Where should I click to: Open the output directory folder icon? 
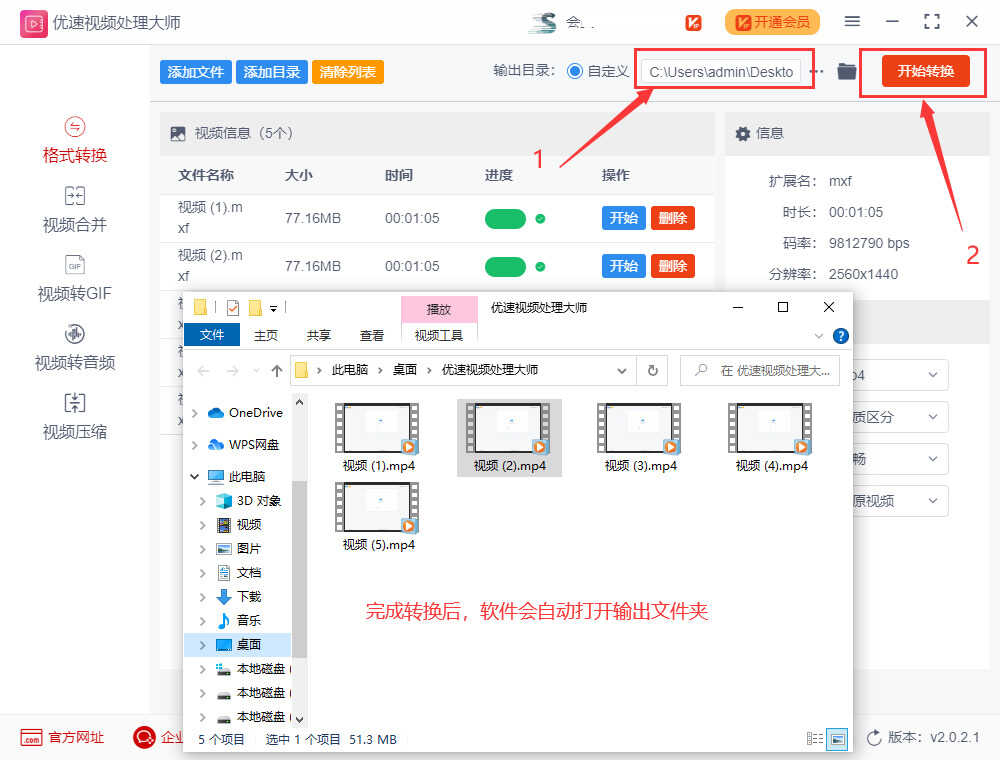click(x=847, y=71)
